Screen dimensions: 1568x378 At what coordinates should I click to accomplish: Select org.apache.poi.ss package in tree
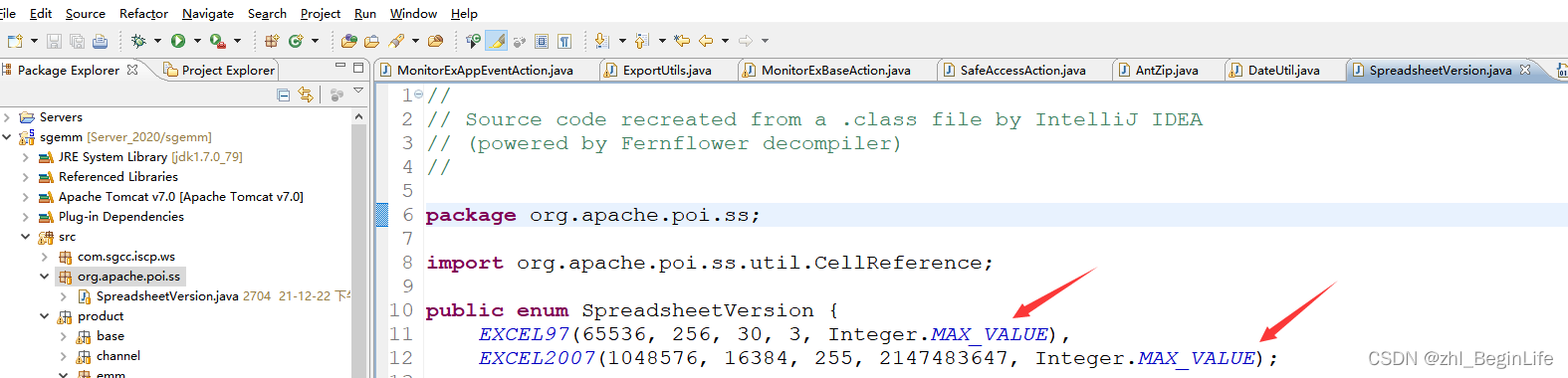tap(129, 277)
